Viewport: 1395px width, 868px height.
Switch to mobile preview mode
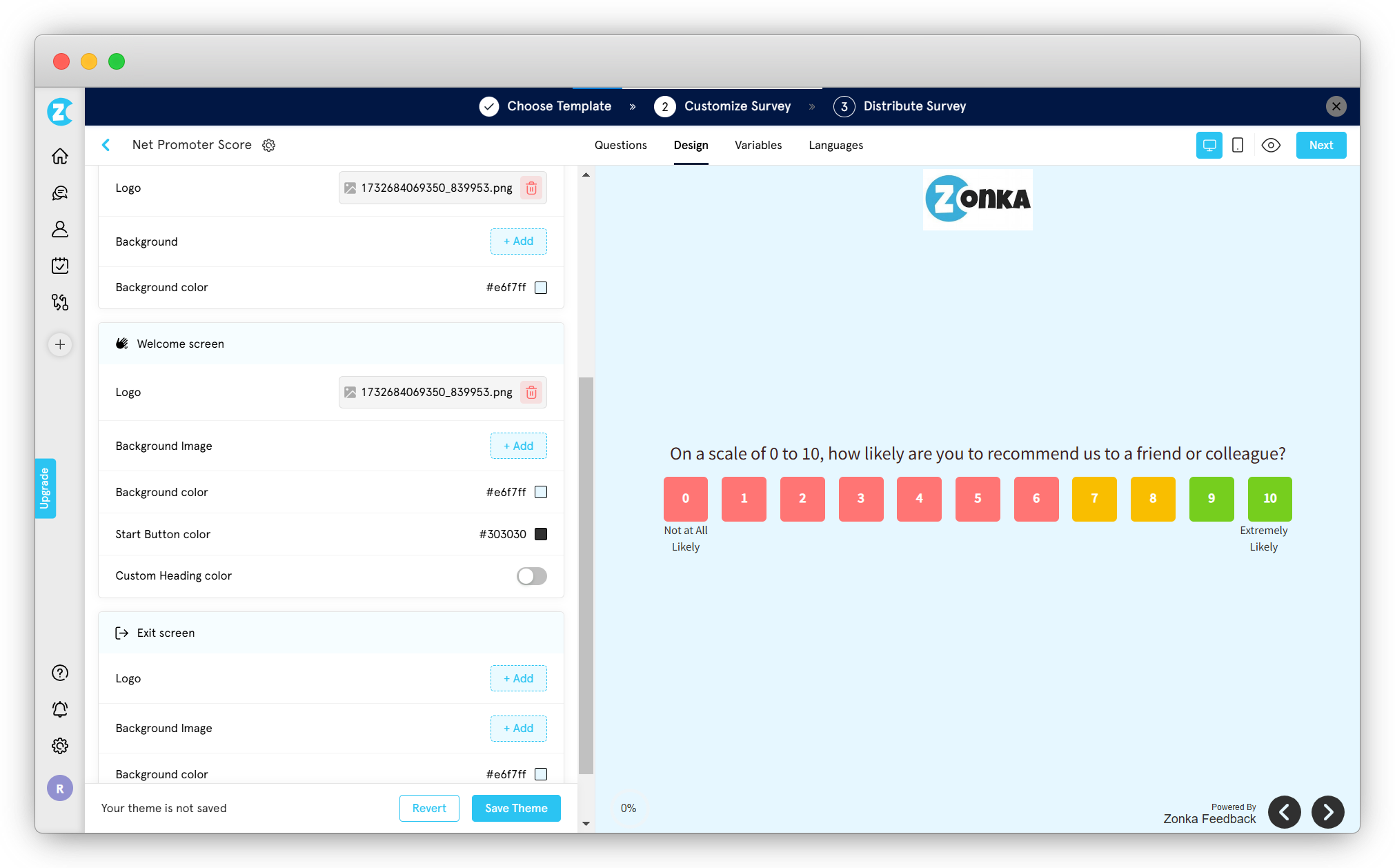click(x=1238, y=145)
